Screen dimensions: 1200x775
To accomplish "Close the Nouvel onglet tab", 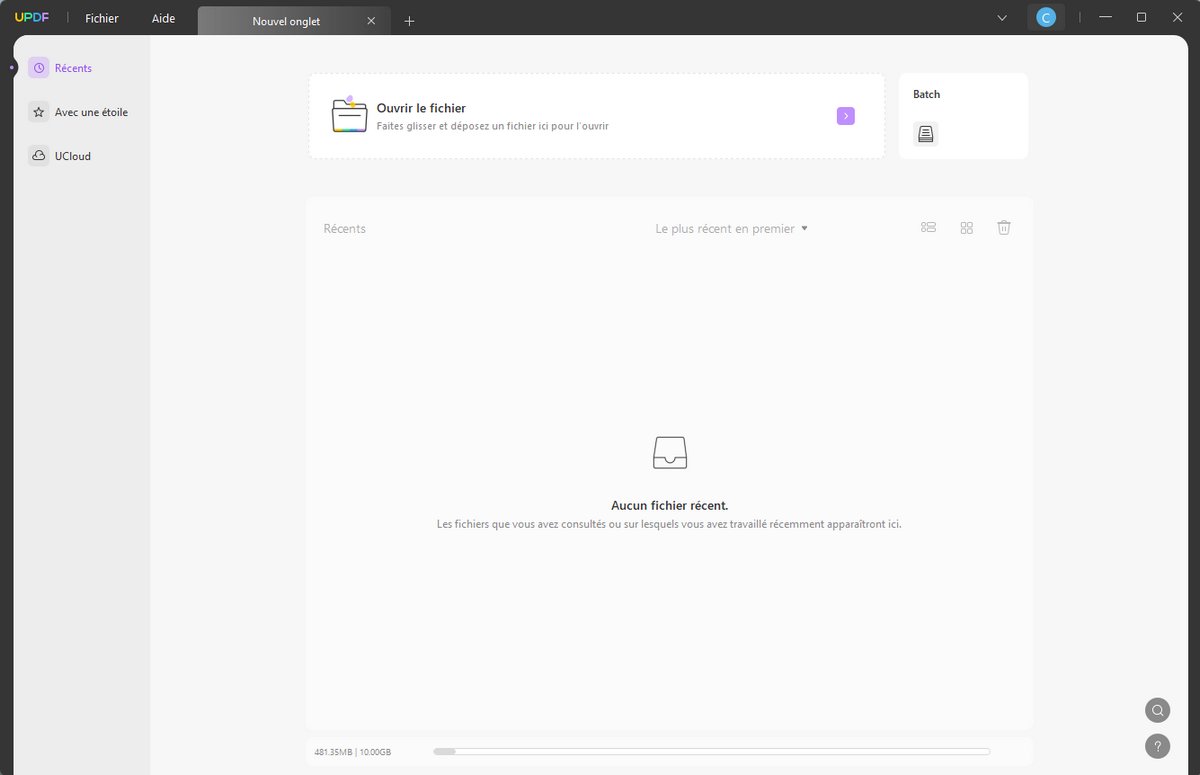I will [371, 21].
